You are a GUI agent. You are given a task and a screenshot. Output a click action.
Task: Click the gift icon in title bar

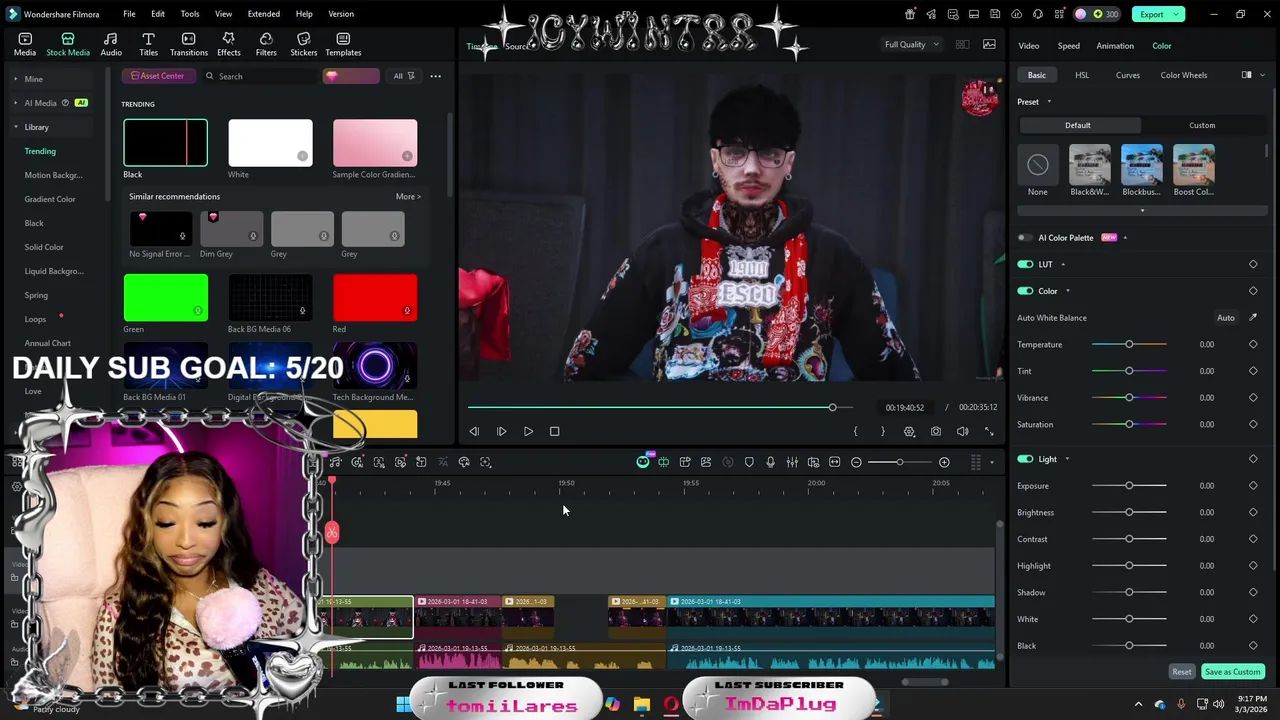click(x=909, y=14)
